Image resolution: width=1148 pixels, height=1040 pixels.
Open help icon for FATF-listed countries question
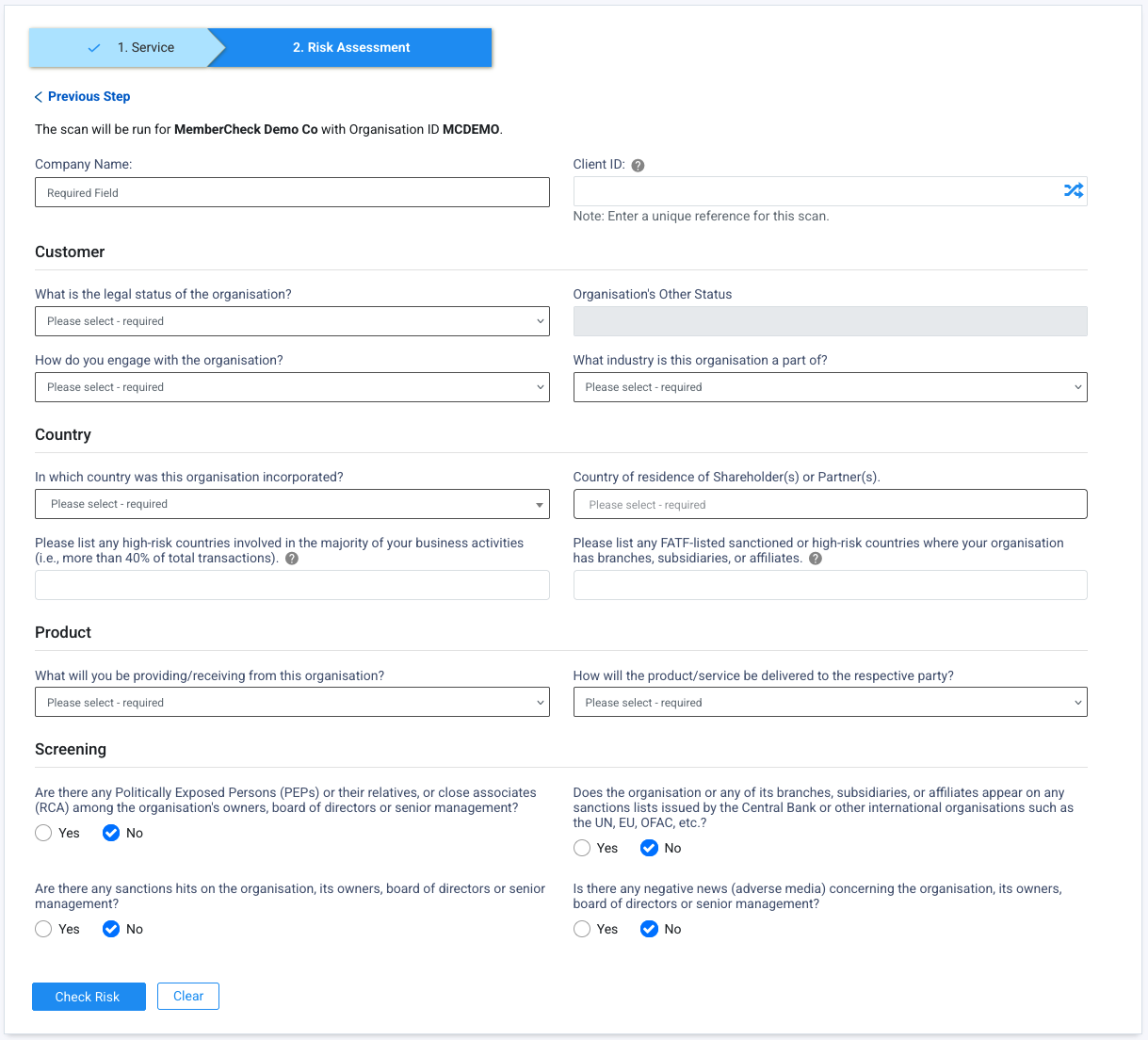pos(816,559)
